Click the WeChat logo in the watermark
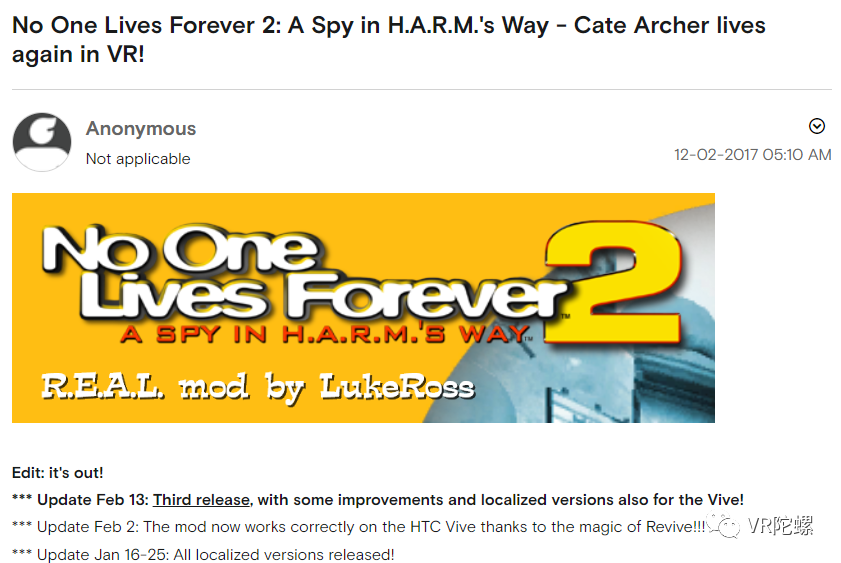This screenshot has width=841, height=563. coord(725,525)
